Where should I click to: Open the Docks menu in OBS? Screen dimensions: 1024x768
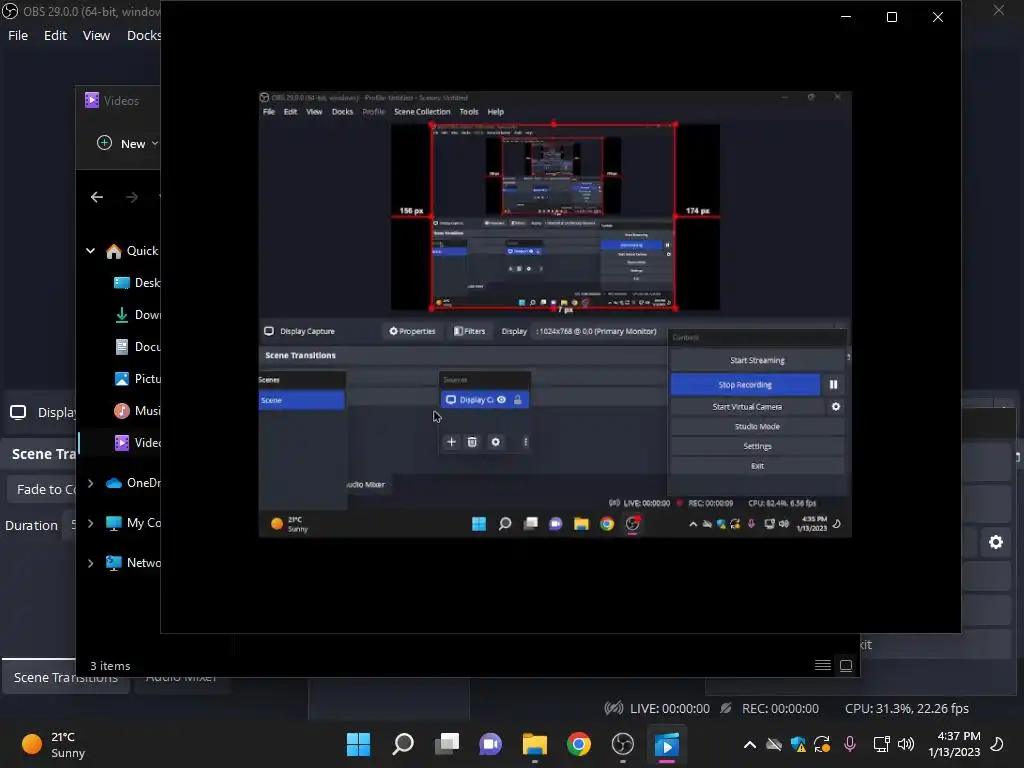[144, 35]
